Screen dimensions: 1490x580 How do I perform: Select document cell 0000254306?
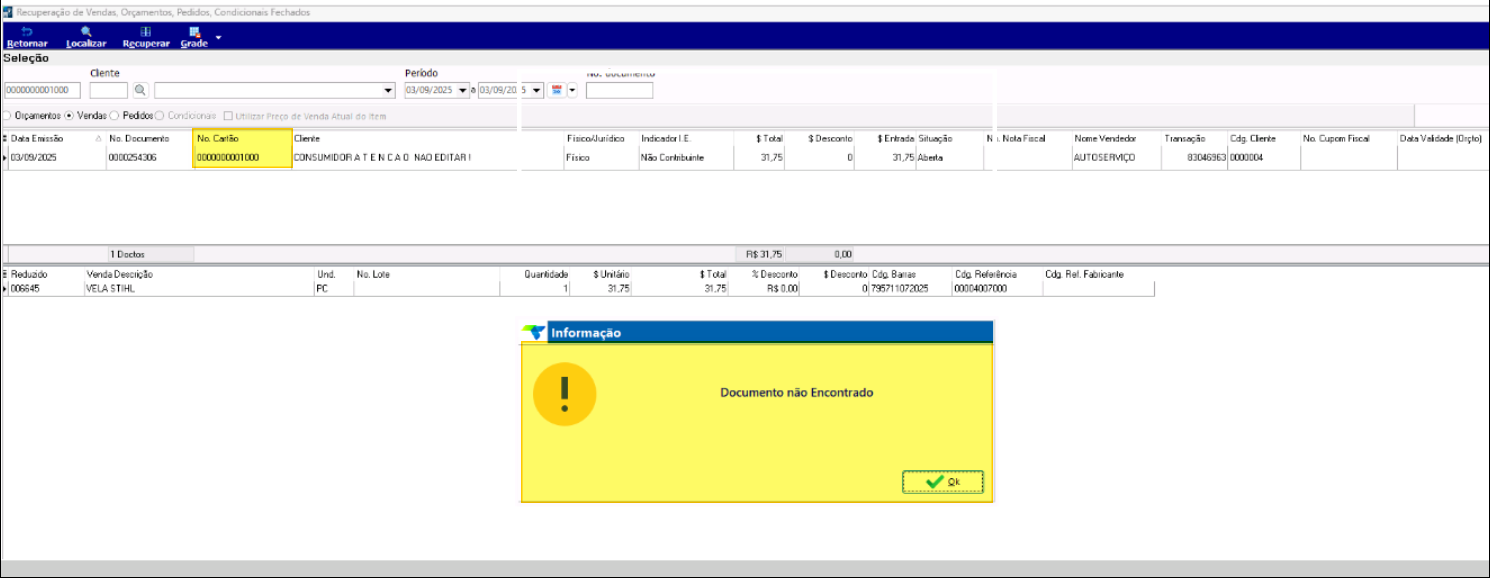[149, 158]
